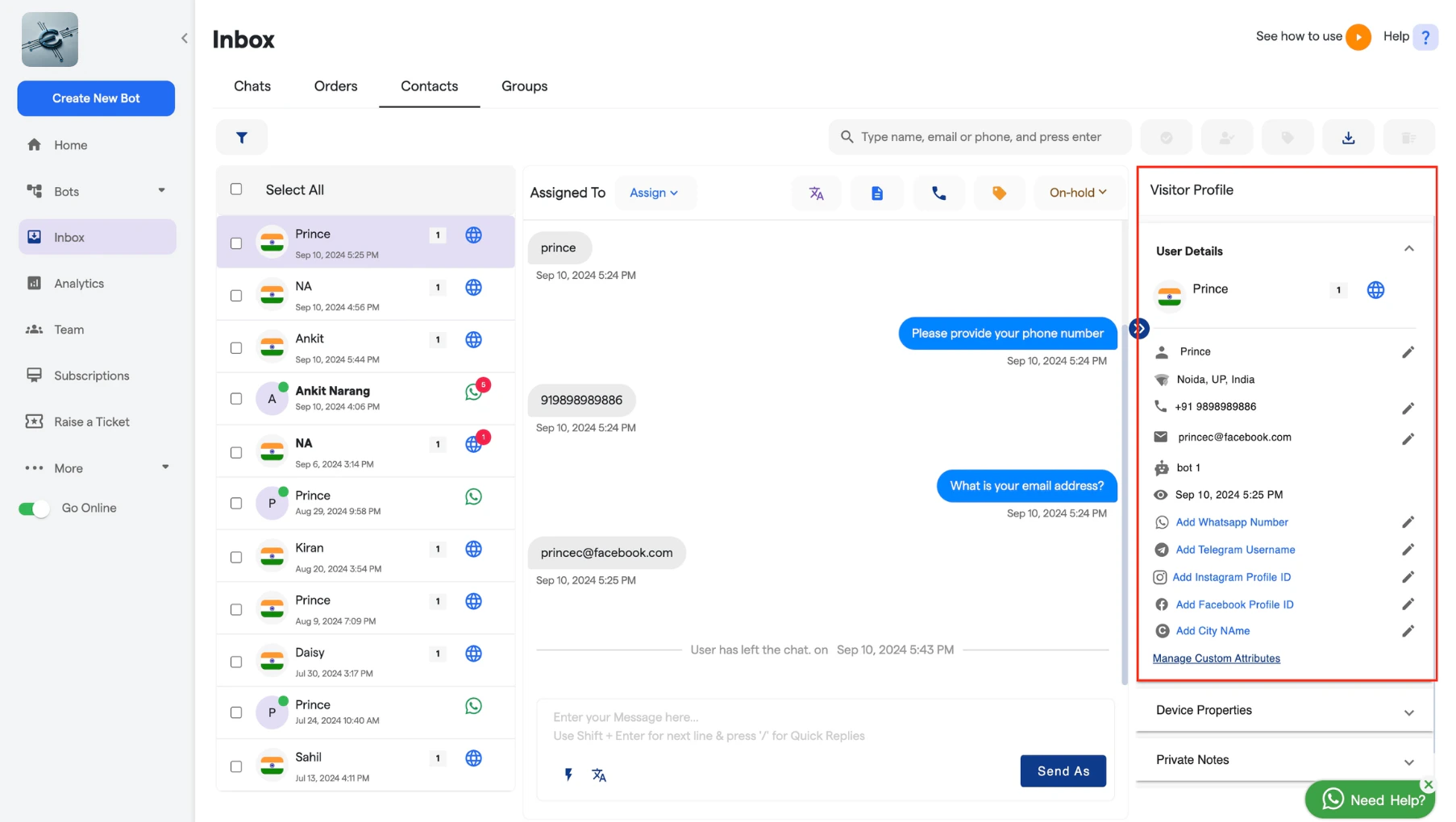Click the WhatsApp icon on Ankit Narang row
Viewport: 1456px width, 822px height.
tap(473, 392)
